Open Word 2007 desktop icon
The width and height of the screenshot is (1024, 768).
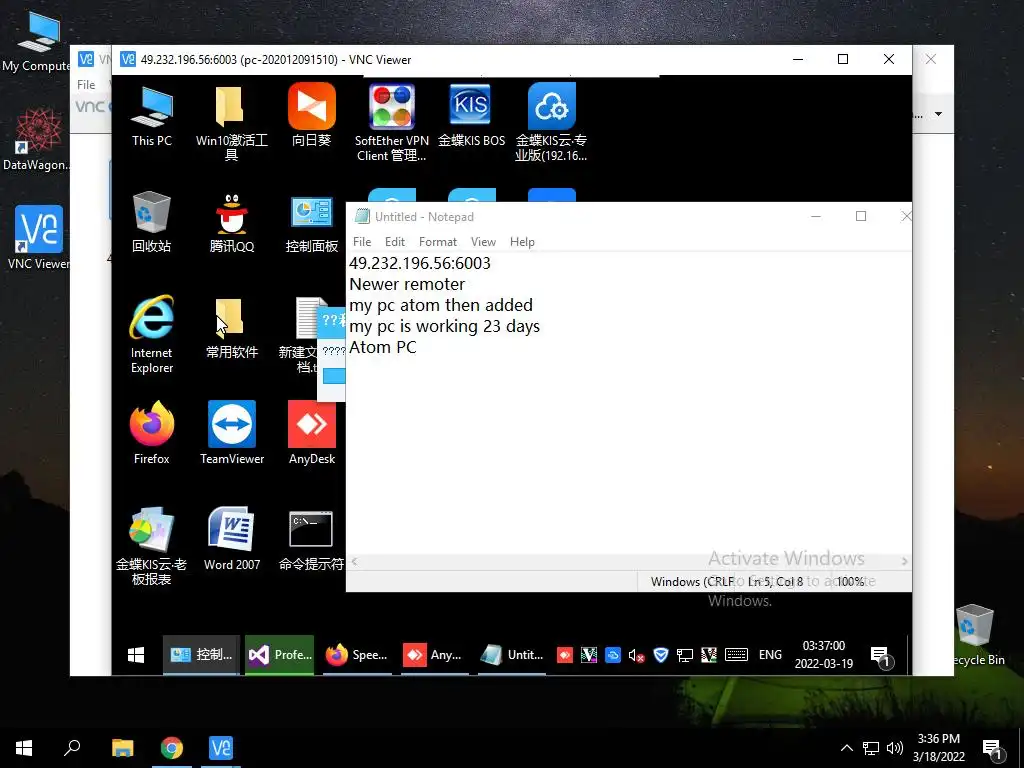(232, 539)
